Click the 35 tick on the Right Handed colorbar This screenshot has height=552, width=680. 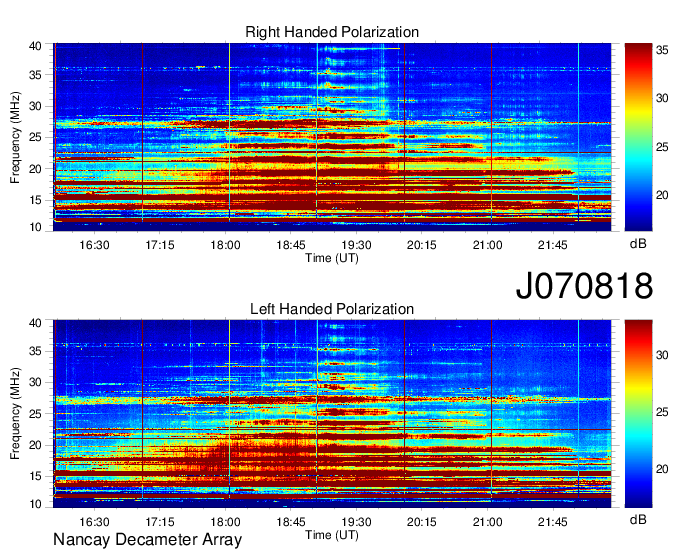(x=662, y=50)
